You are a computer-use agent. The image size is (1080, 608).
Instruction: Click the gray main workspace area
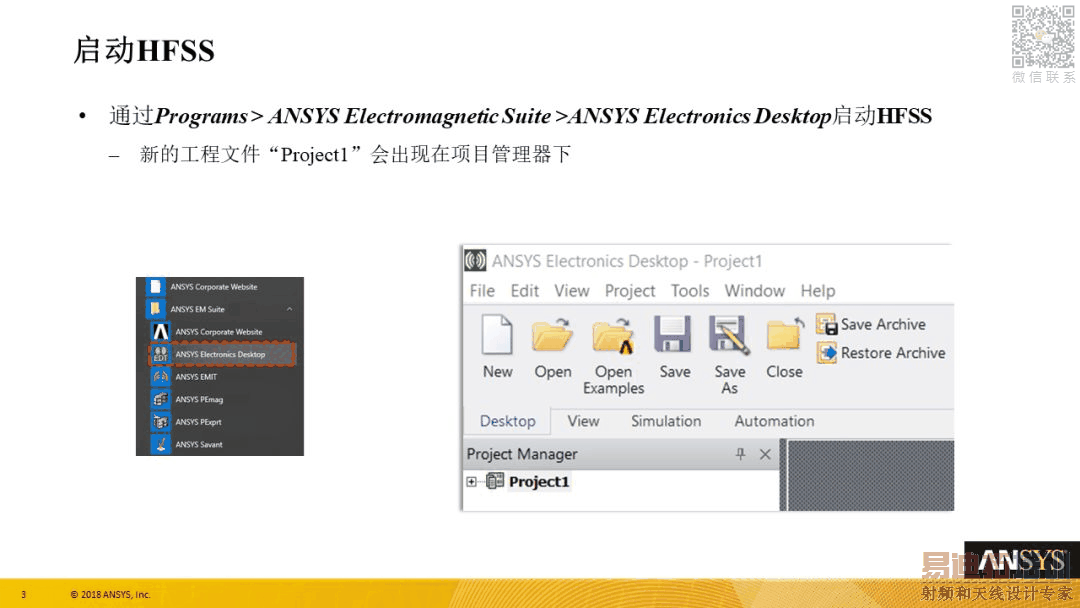pyautogui.click(x=871, y=475)
